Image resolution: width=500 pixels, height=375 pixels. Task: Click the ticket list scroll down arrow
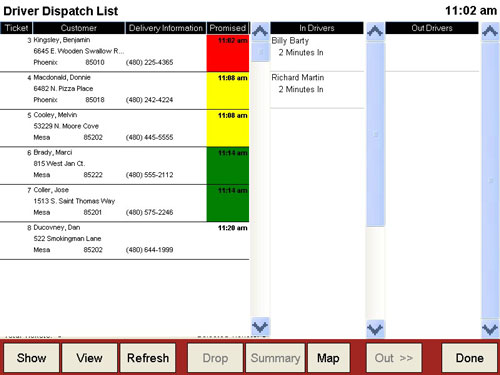[260, 327]
